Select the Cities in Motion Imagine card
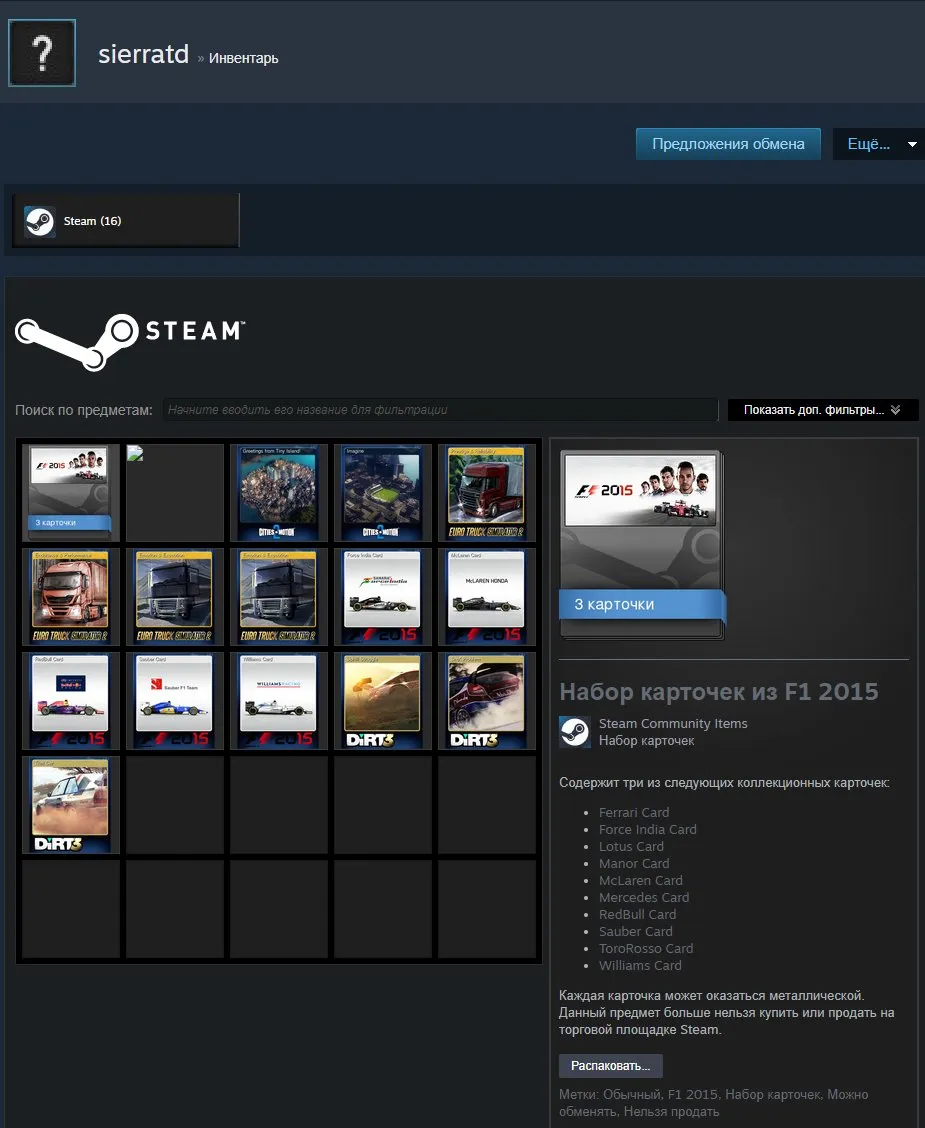Screen dimensions: 925x1128 coord(383,493)
